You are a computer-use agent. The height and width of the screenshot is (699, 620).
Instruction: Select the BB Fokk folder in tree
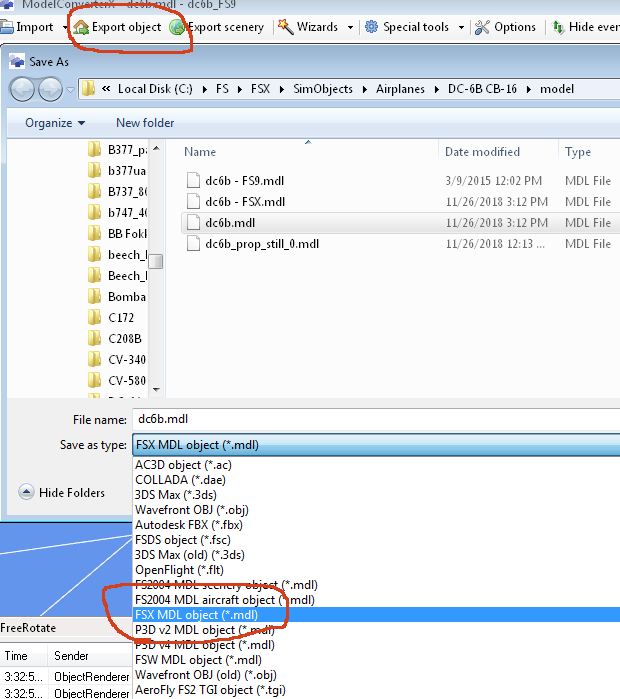[x=118, y=233]
